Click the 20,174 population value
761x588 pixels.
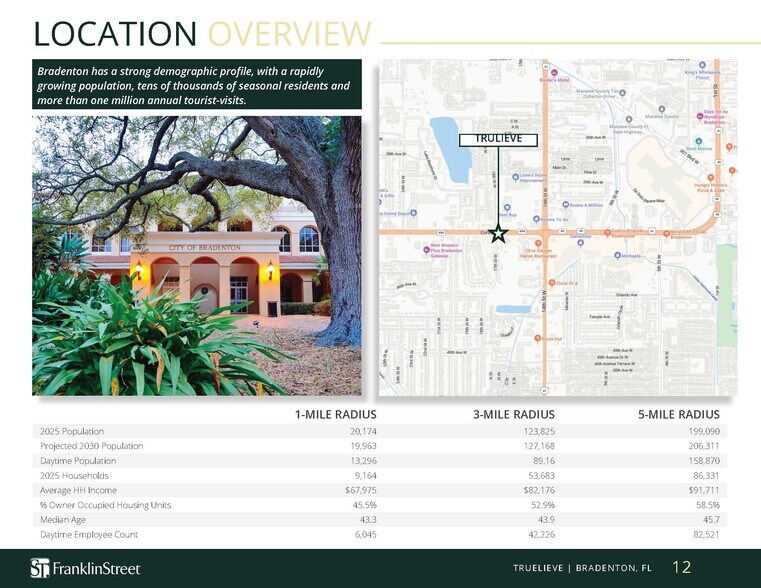363,431
